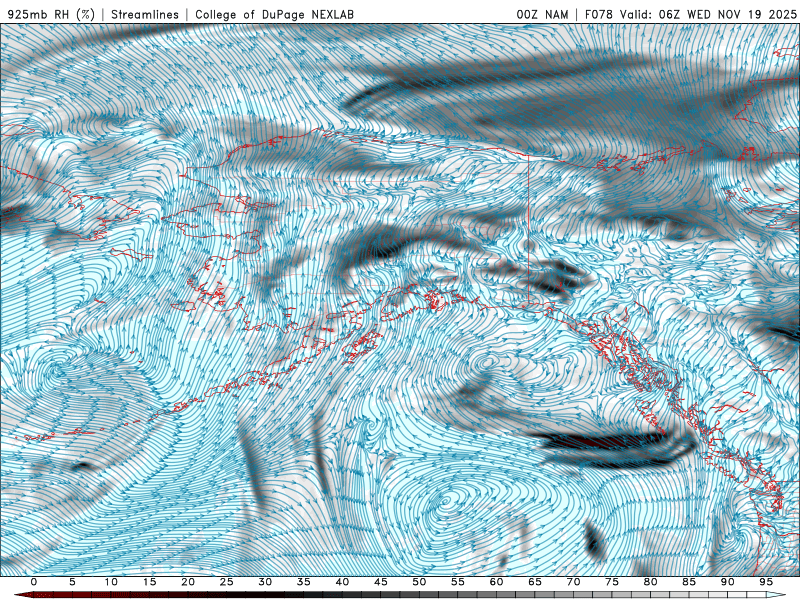Viewport: 800px width, 600px height.
Task: Click the "40" value on the RH scale
Action: tap(342, 582)
